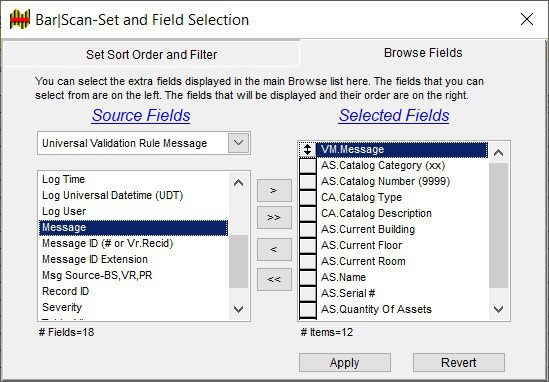Click the Revert button
549x382 pixels.
(x=459, y=363)
